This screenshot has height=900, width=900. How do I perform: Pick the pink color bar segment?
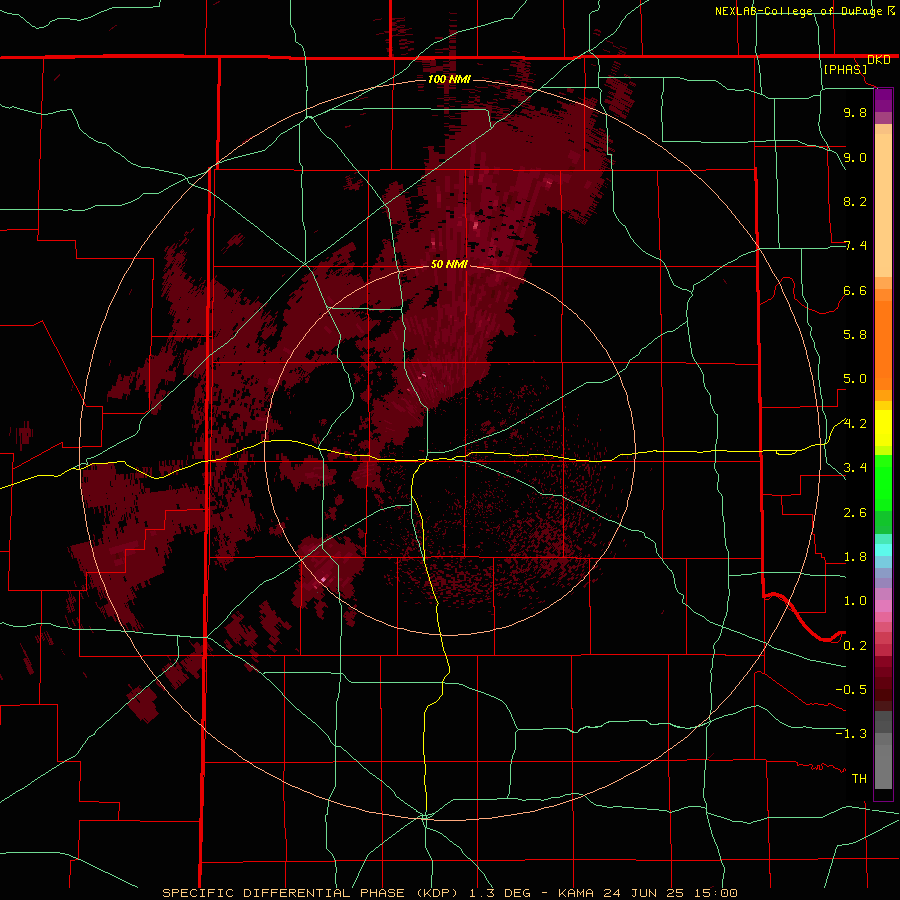click(883, 606)
